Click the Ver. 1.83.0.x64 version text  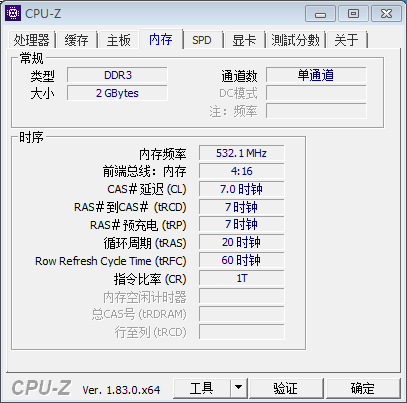(x=121, y=390)
